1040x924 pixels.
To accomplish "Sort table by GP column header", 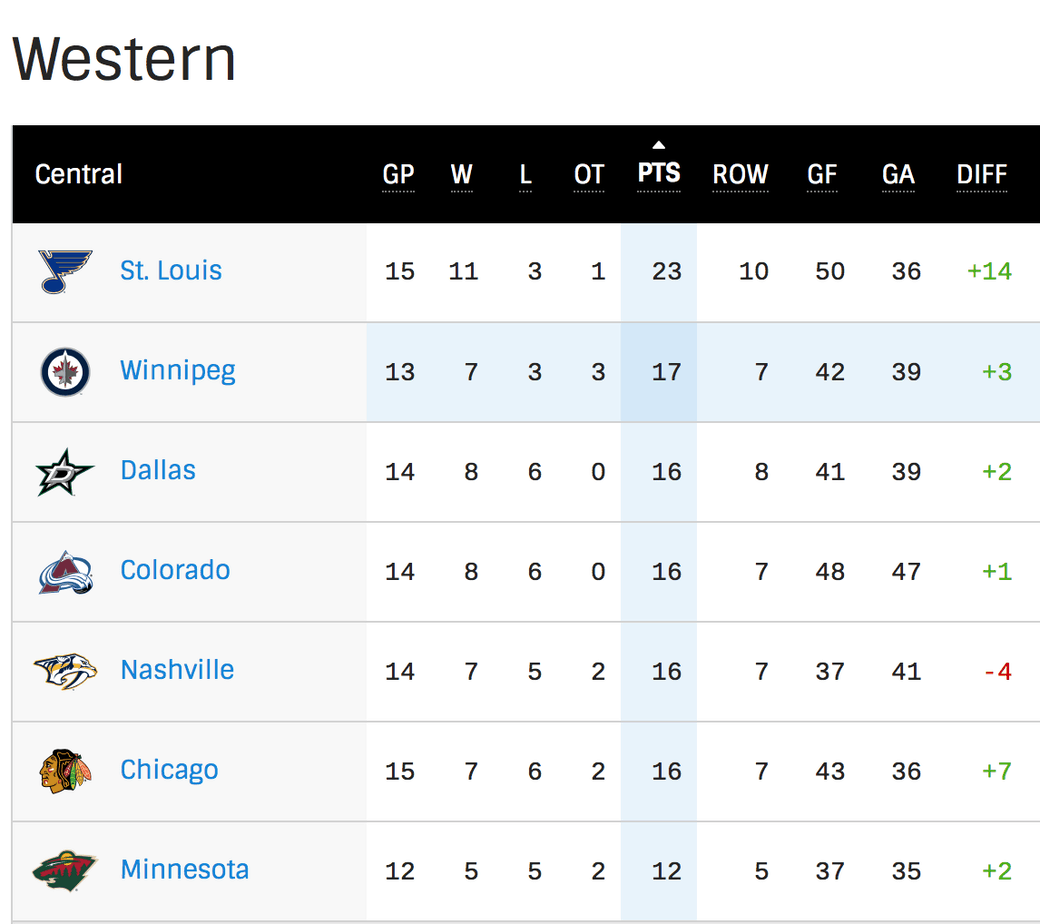I will pyautogui.click(x=398, y=174).
